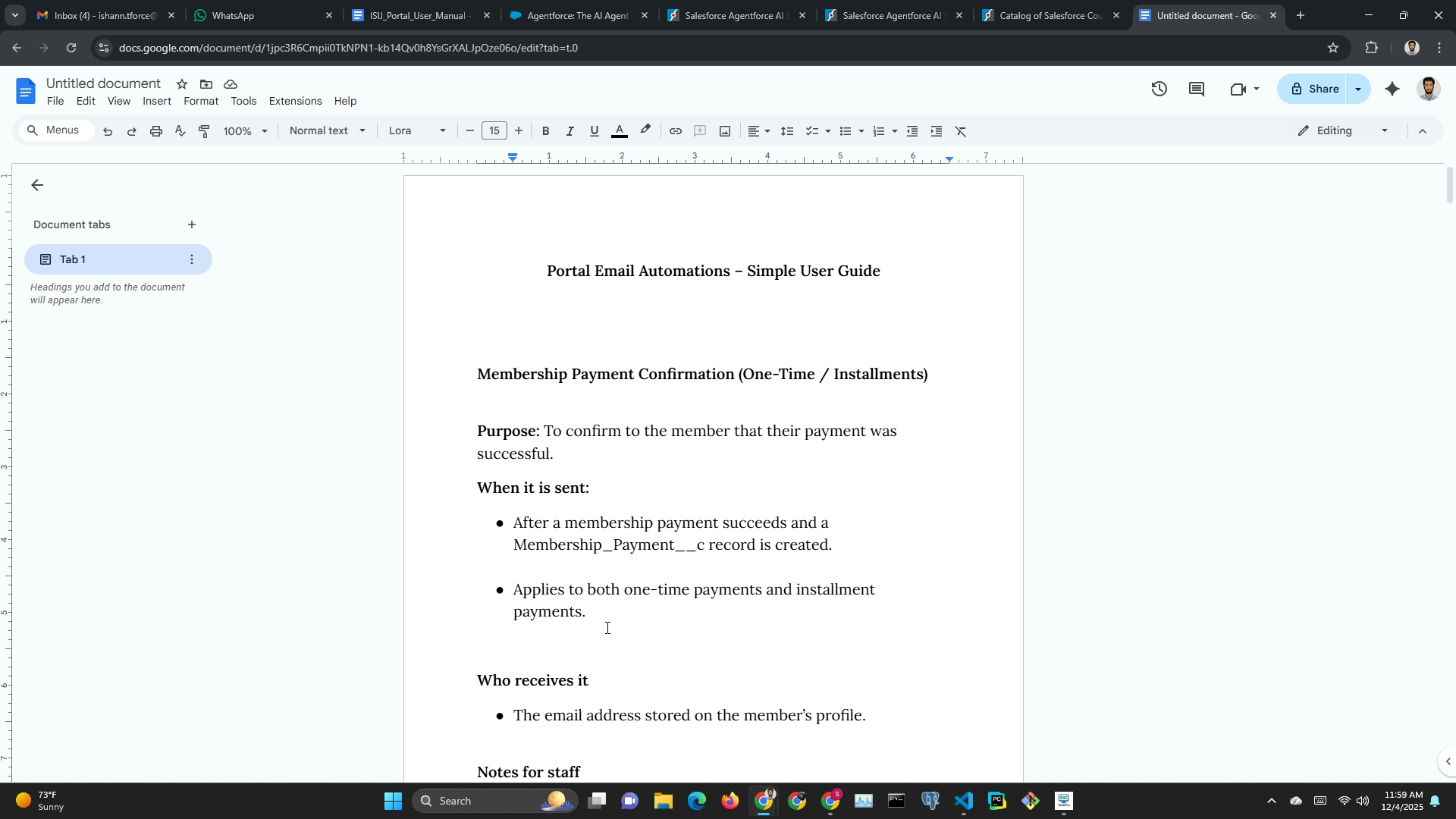Screen dimensions: 1456x819
Task: Click the Spelling and grammar check icon
Action: 180,131
